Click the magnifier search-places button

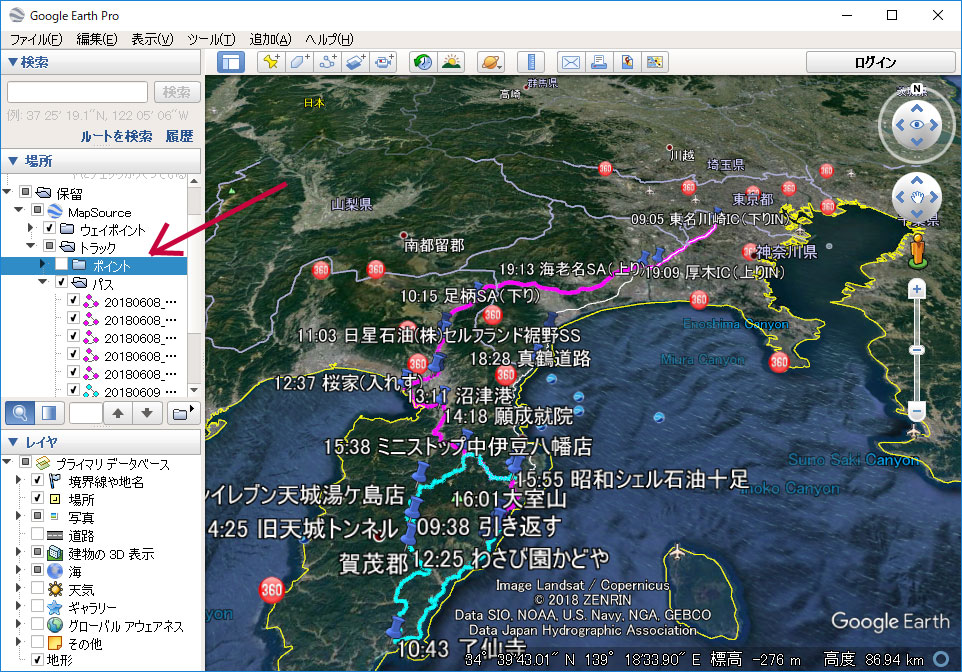click(20, 413)
